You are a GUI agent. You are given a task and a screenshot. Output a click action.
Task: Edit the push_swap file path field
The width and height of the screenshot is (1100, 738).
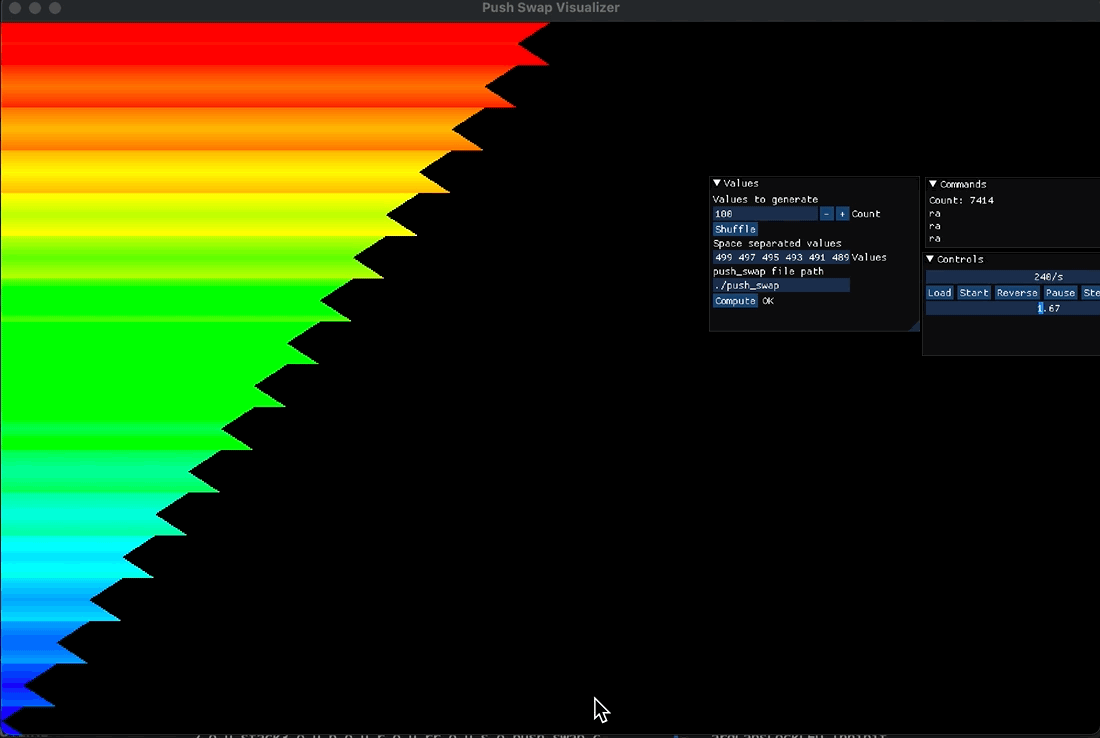781,285
